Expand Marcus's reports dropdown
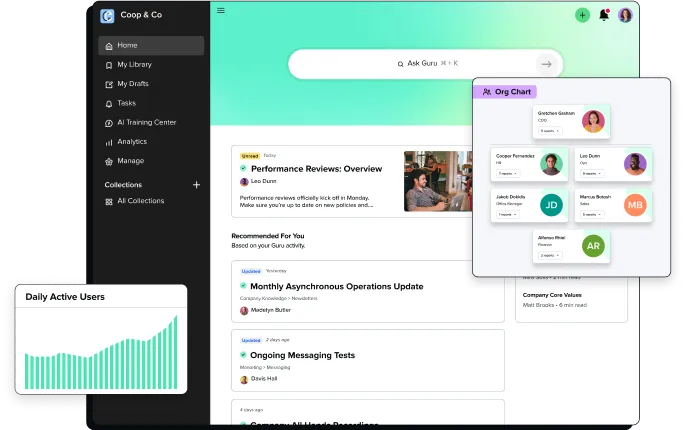This screenshot has width=683, height=430. pos(592,214)
